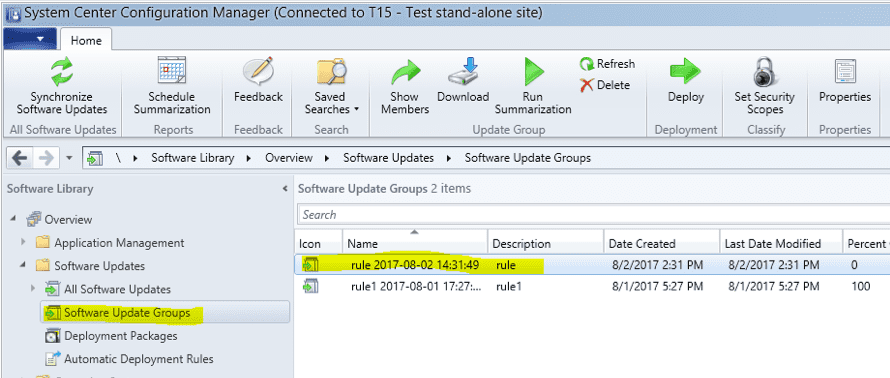Click the back navigation arrow
This screenshot has width=890, height=378.
(19, 158)
